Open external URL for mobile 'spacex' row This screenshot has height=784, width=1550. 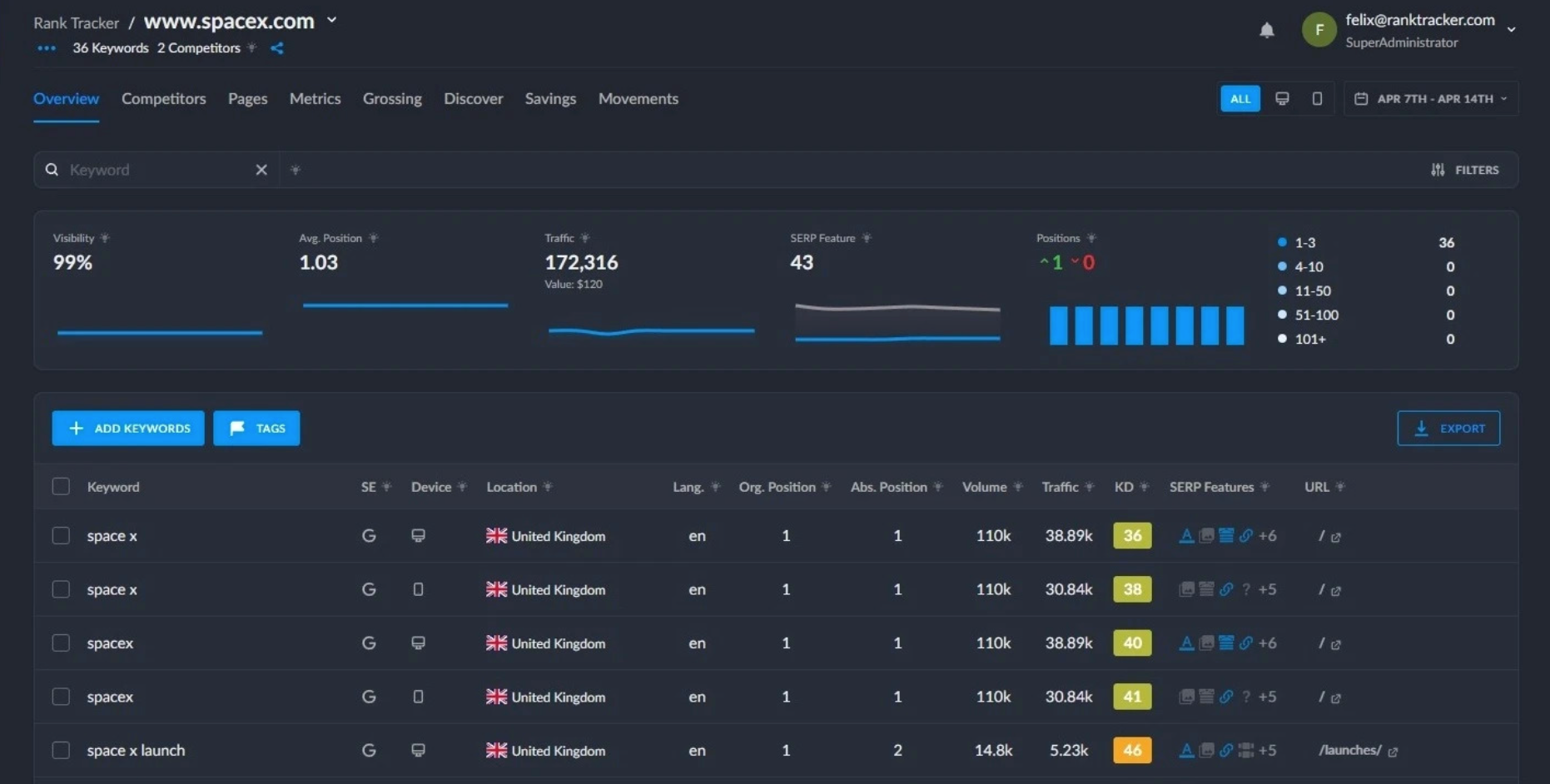1336,698
